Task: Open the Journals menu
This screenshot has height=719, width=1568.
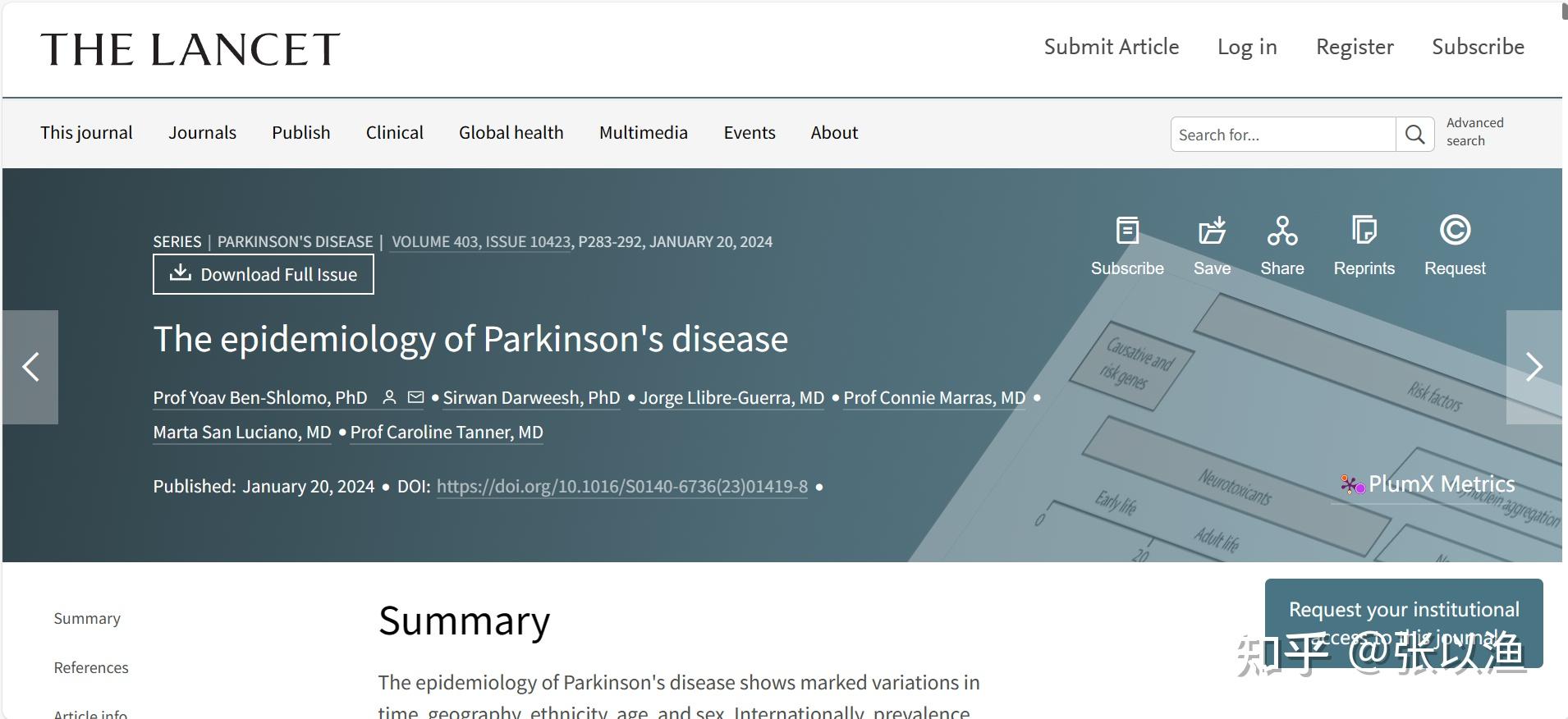Action: (x=202, y=132)
